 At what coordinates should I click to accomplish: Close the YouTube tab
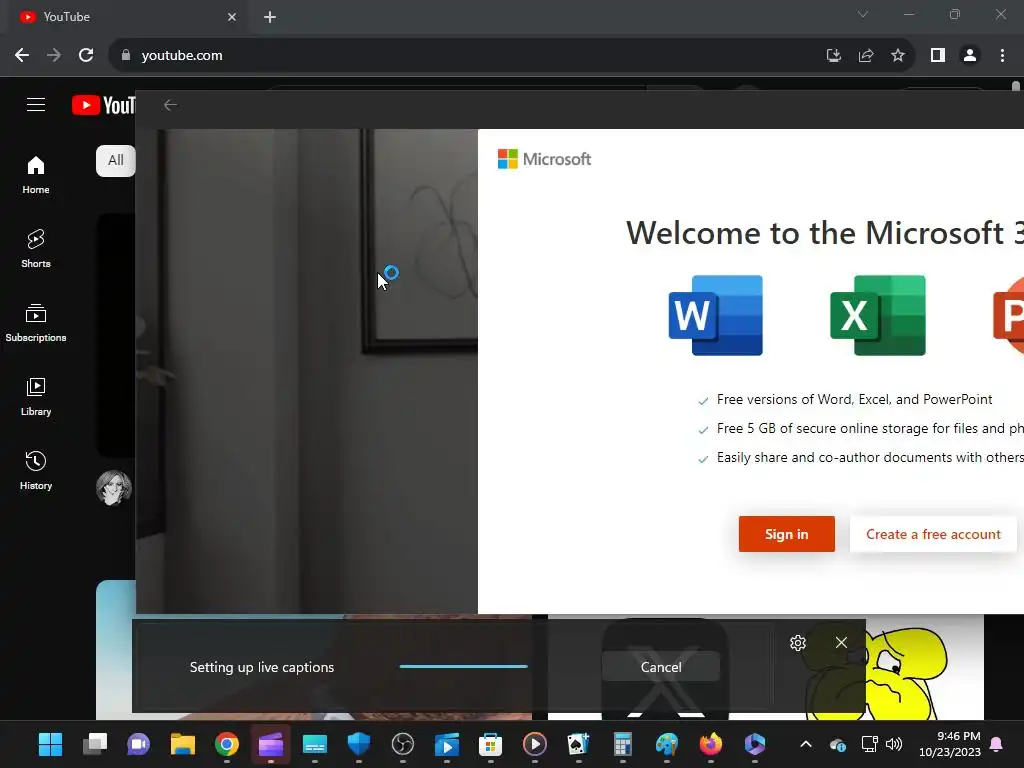click(x=231, y=17)
